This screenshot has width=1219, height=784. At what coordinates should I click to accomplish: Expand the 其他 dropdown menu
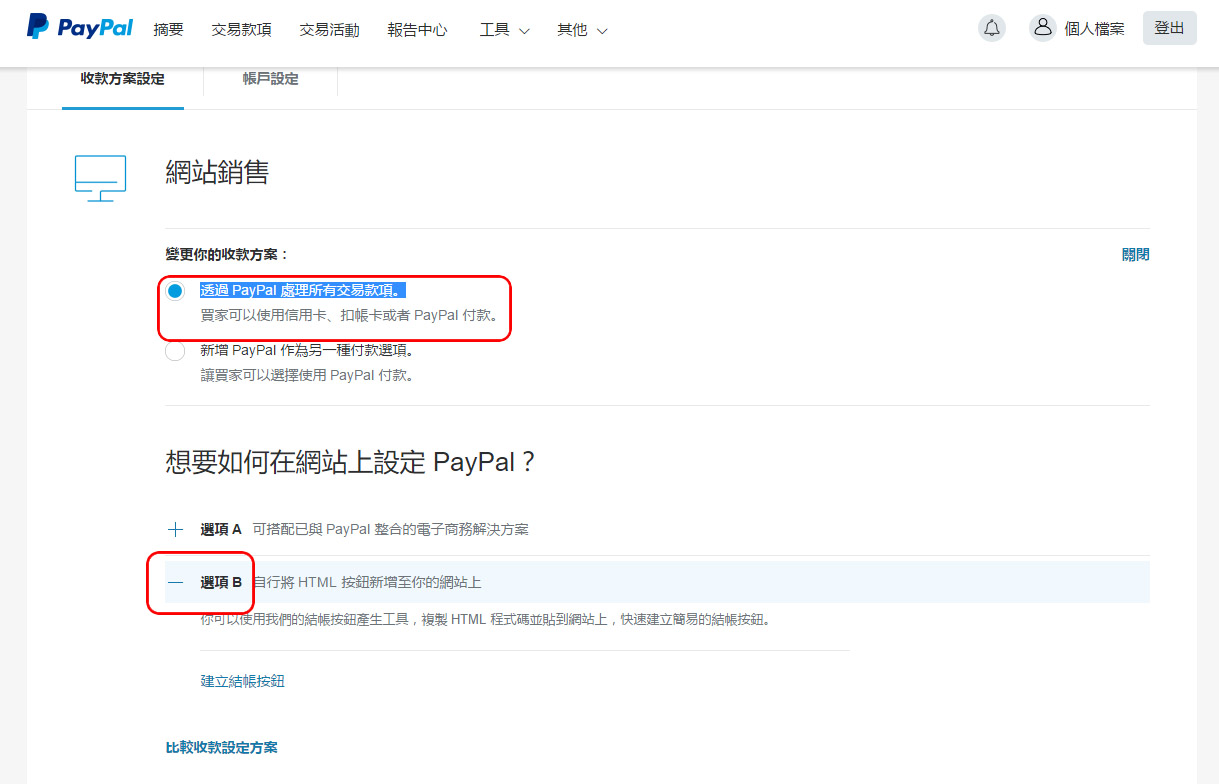(x=582, y=30)
